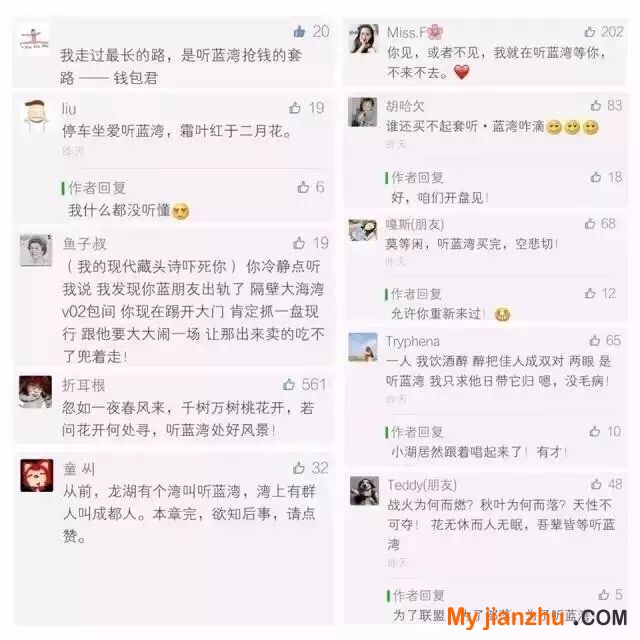The height and width of the screenshot is (640, 640).
Task: Like 嘎斯(朋友) comment with 68 likes
Action: 590,223
